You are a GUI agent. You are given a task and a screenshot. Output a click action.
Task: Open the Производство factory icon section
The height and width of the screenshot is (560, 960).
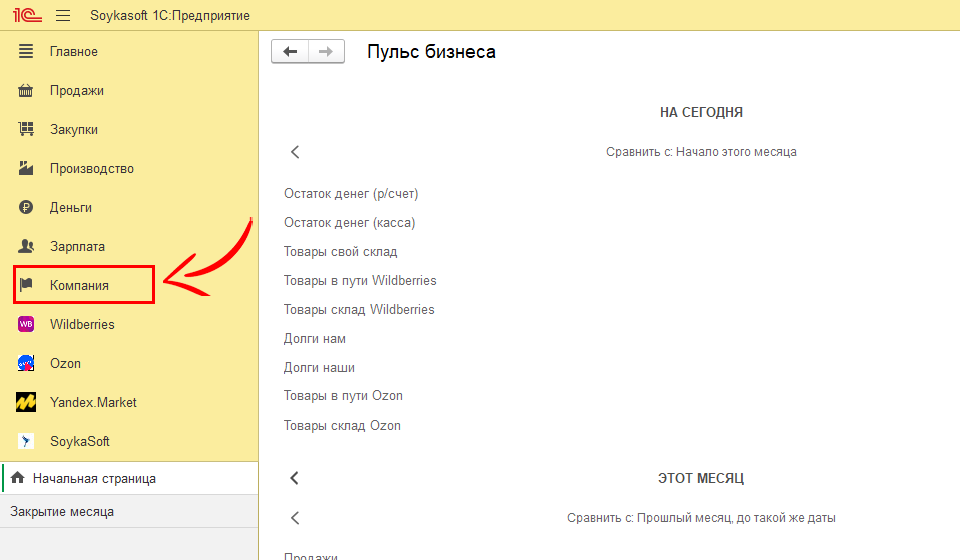pyautogui.click(x=27, y=169)
